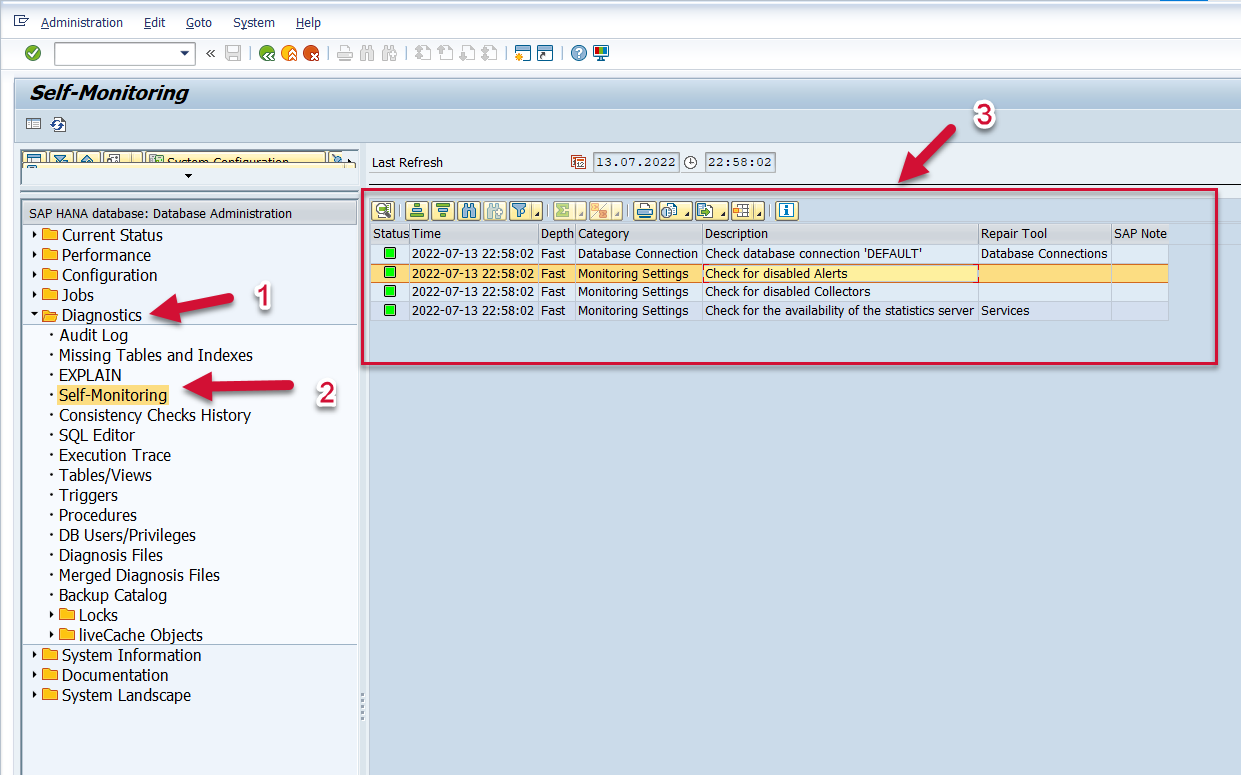Open SQL Editor in the Diagnostics tree
Screen dimensions: 1241x775
96,435
